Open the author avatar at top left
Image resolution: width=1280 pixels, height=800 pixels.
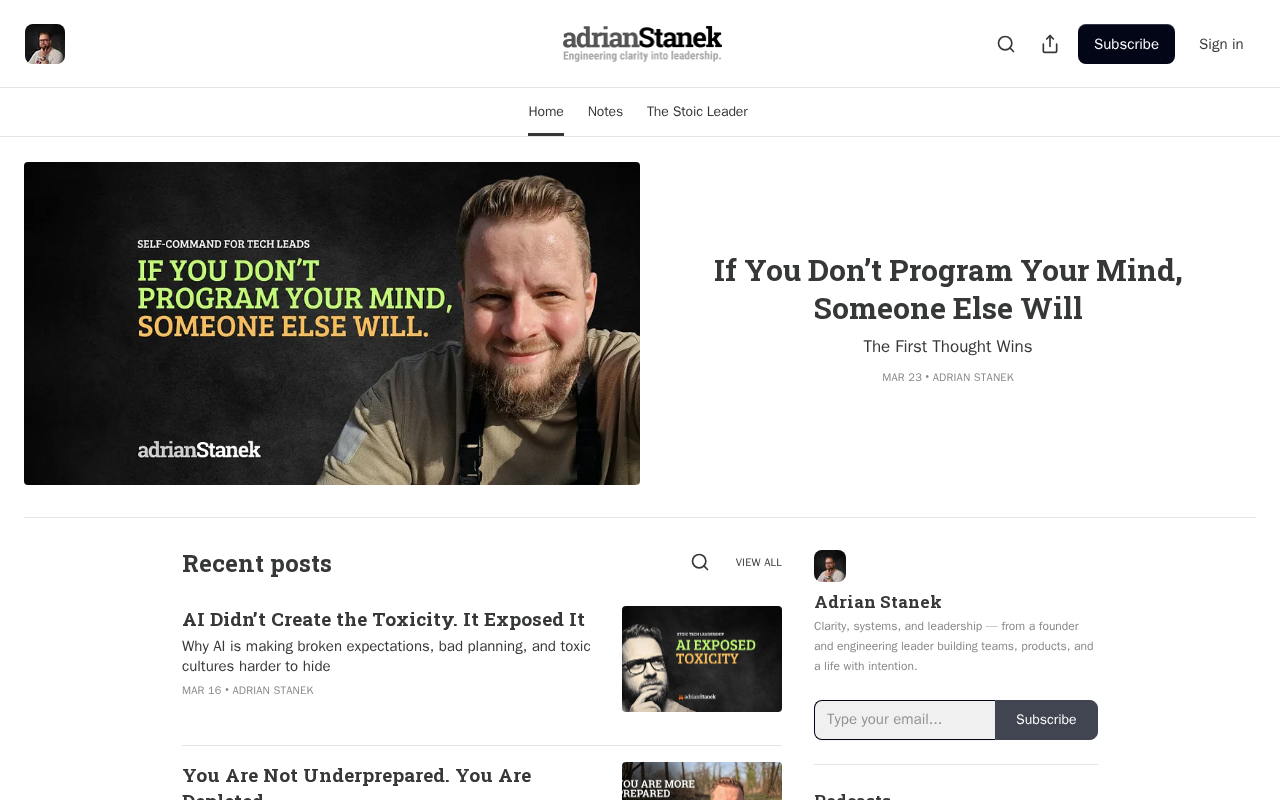[45, 44]
